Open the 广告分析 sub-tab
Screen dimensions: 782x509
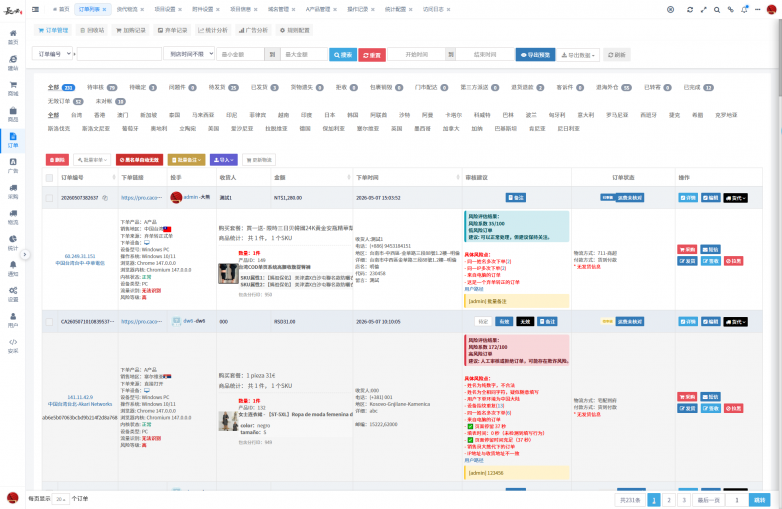(x=253, y=30)
